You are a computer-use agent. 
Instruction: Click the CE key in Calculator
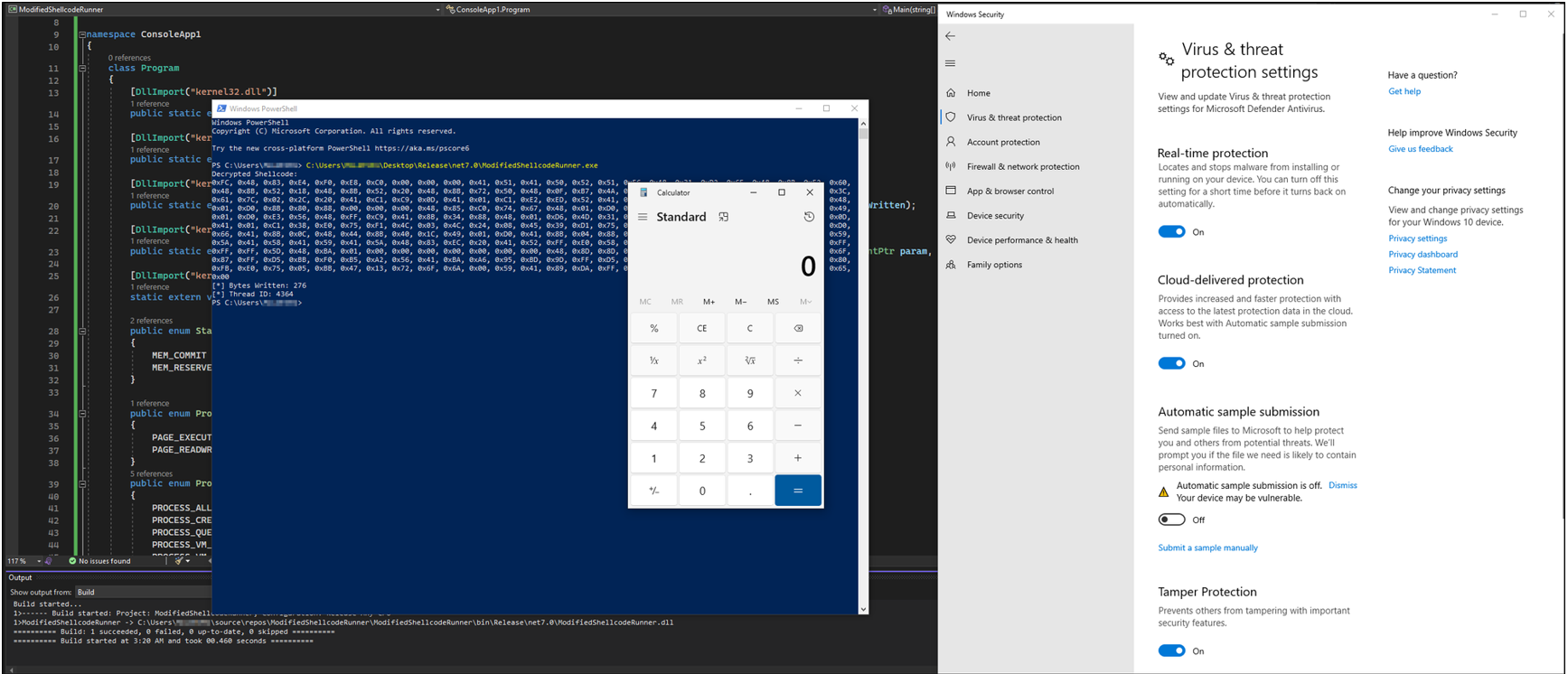point(702,328)
